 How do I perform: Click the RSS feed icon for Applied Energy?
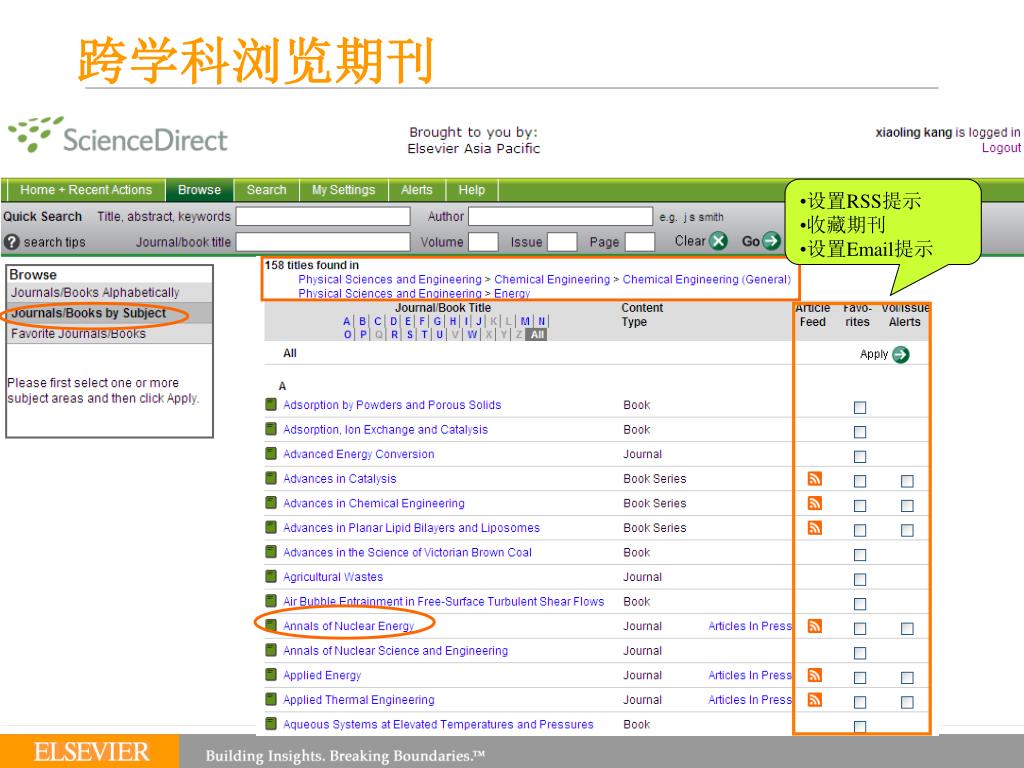click(x=814, y=675)
